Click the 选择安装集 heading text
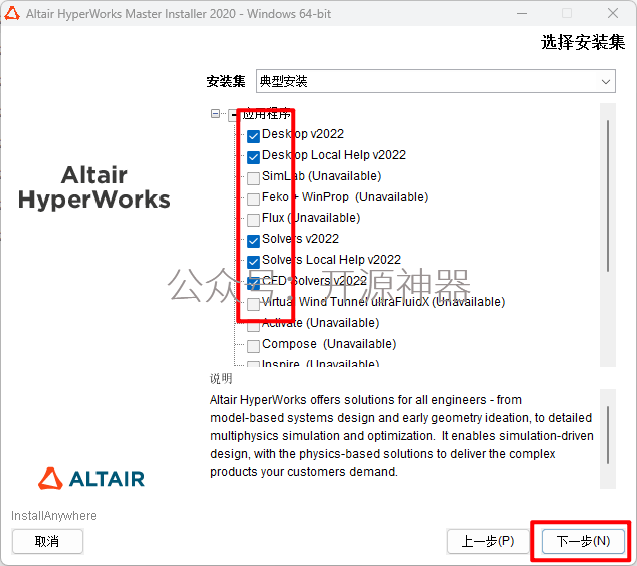637x566 pixels. click(x=583, y=42)
